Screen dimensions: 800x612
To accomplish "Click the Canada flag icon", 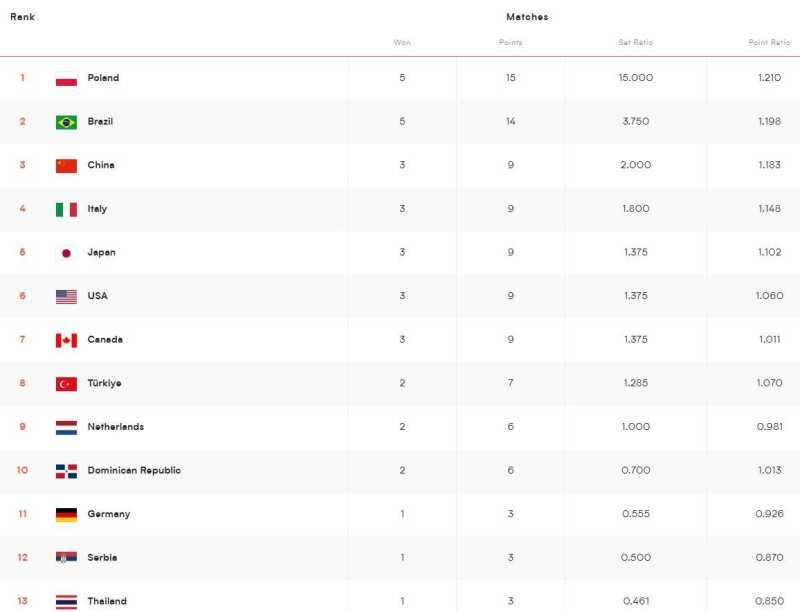I will 66,341.
